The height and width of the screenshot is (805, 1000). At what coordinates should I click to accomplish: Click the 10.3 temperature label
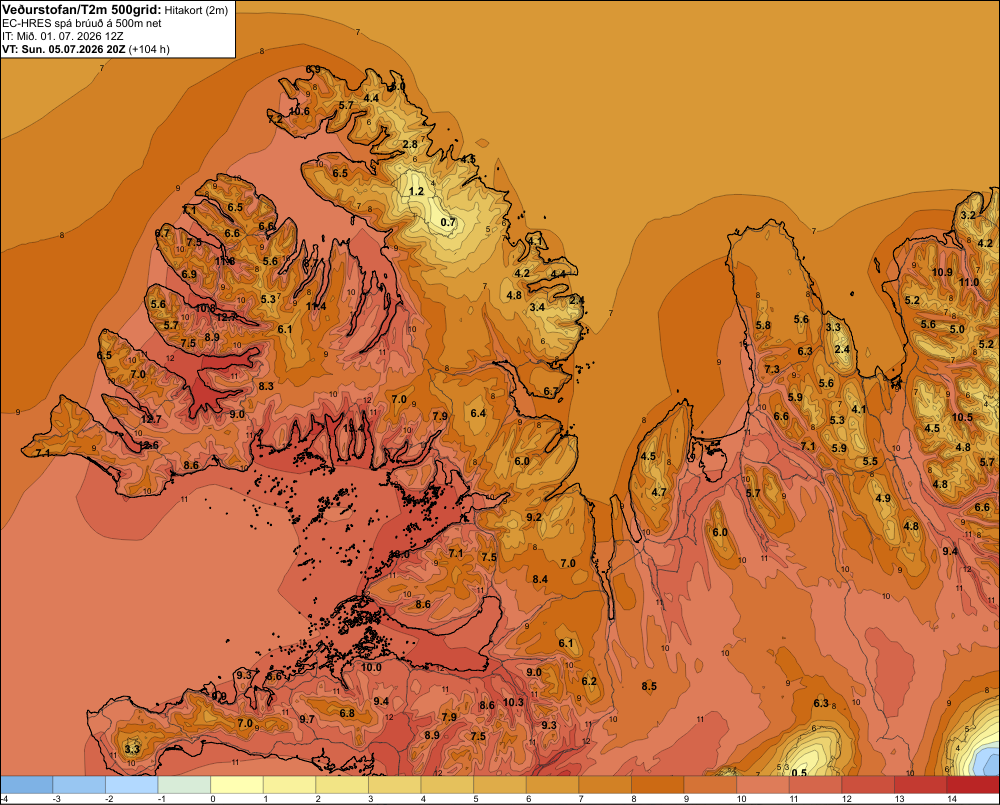coord(513,702)
